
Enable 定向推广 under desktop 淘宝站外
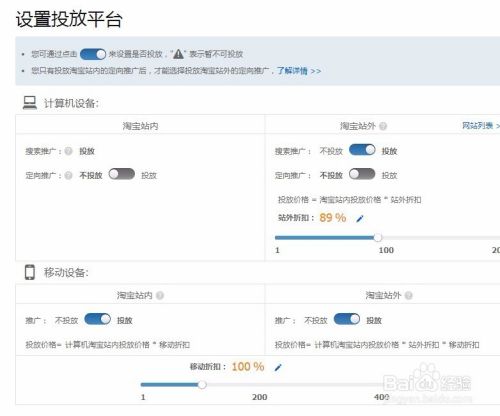pyautogui.click(x=362, y=174)
